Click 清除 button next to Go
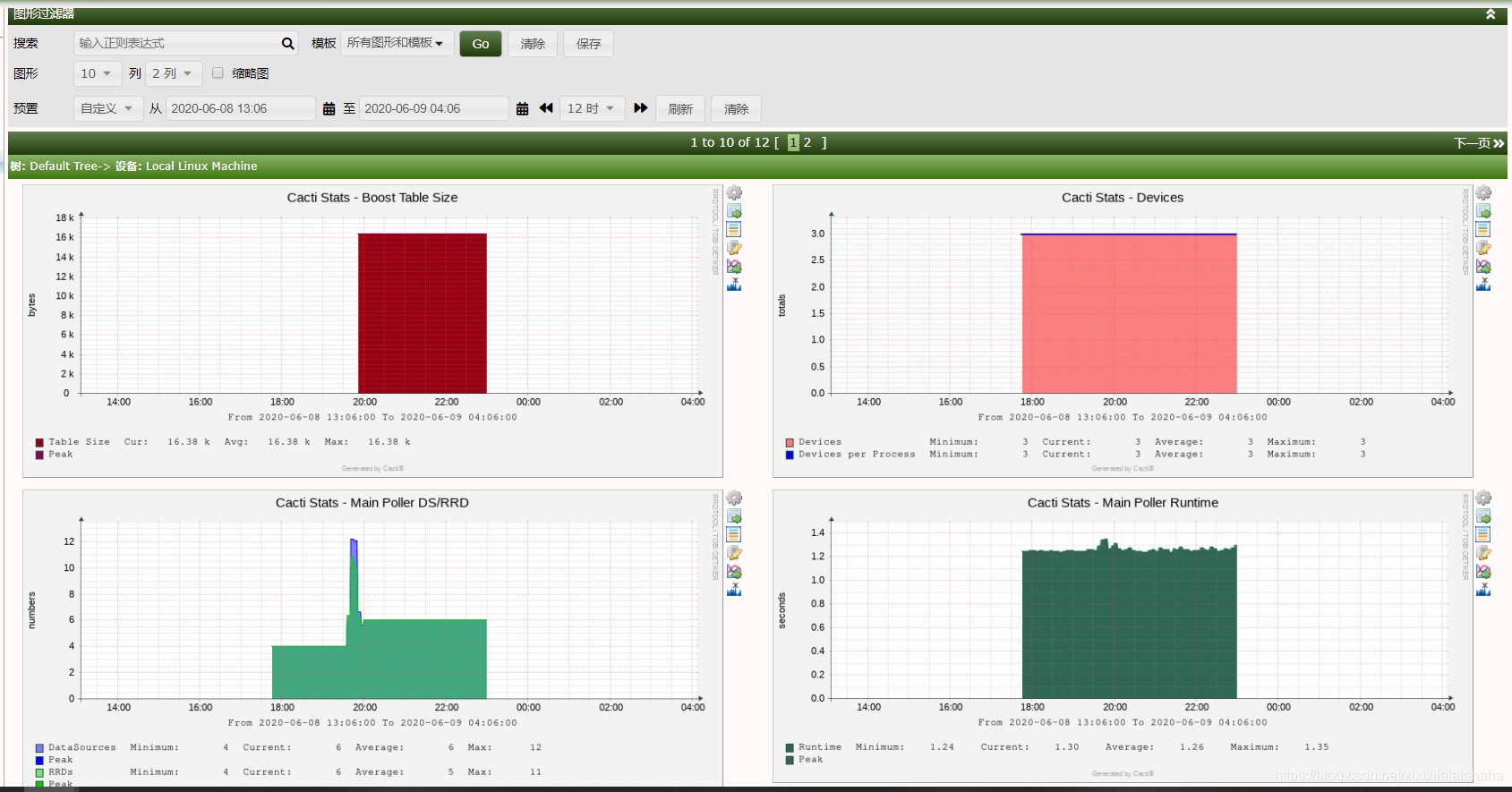The image size is (1512, 792). point(533,44)
